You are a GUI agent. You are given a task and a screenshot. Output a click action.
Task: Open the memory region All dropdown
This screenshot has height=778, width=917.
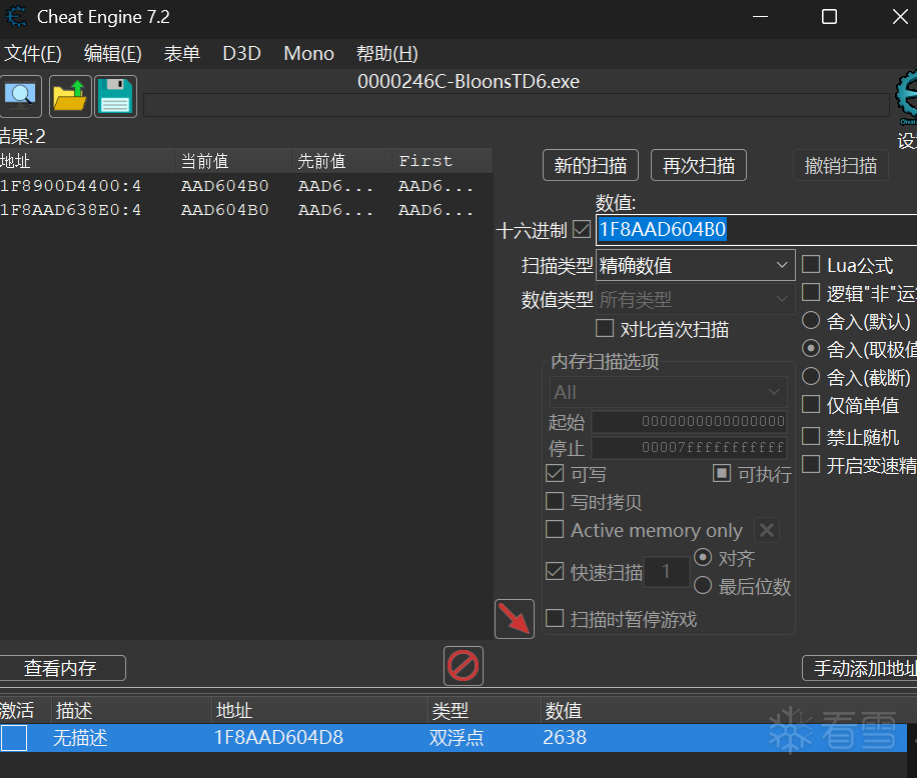pos(668,392)
